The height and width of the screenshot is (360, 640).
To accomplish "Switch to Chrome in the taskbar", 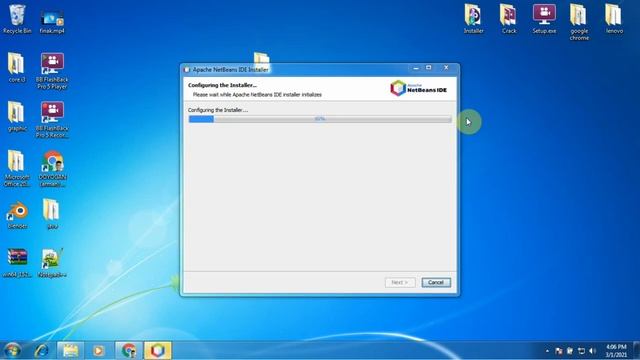I will pyautogui.click(x=129, y=350).
